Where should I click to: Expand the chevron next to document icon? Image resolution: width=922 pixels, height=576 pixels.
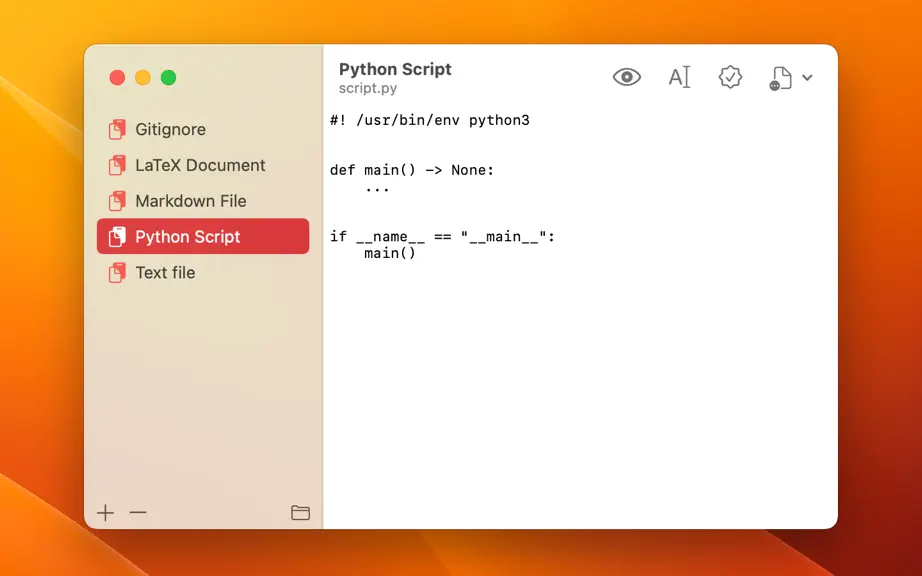click(x=807, y=77)
